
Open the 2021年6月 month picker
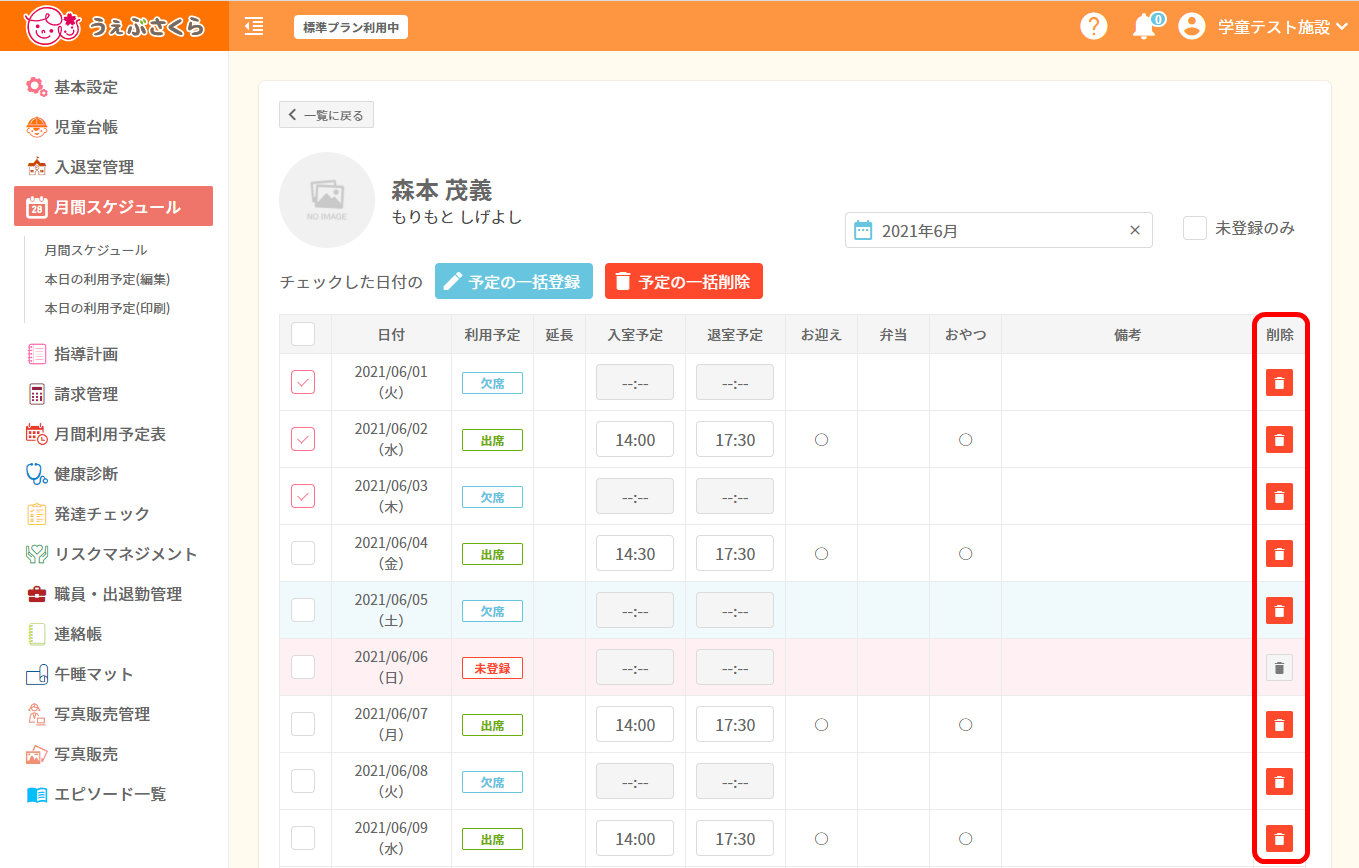pos(998,230)
